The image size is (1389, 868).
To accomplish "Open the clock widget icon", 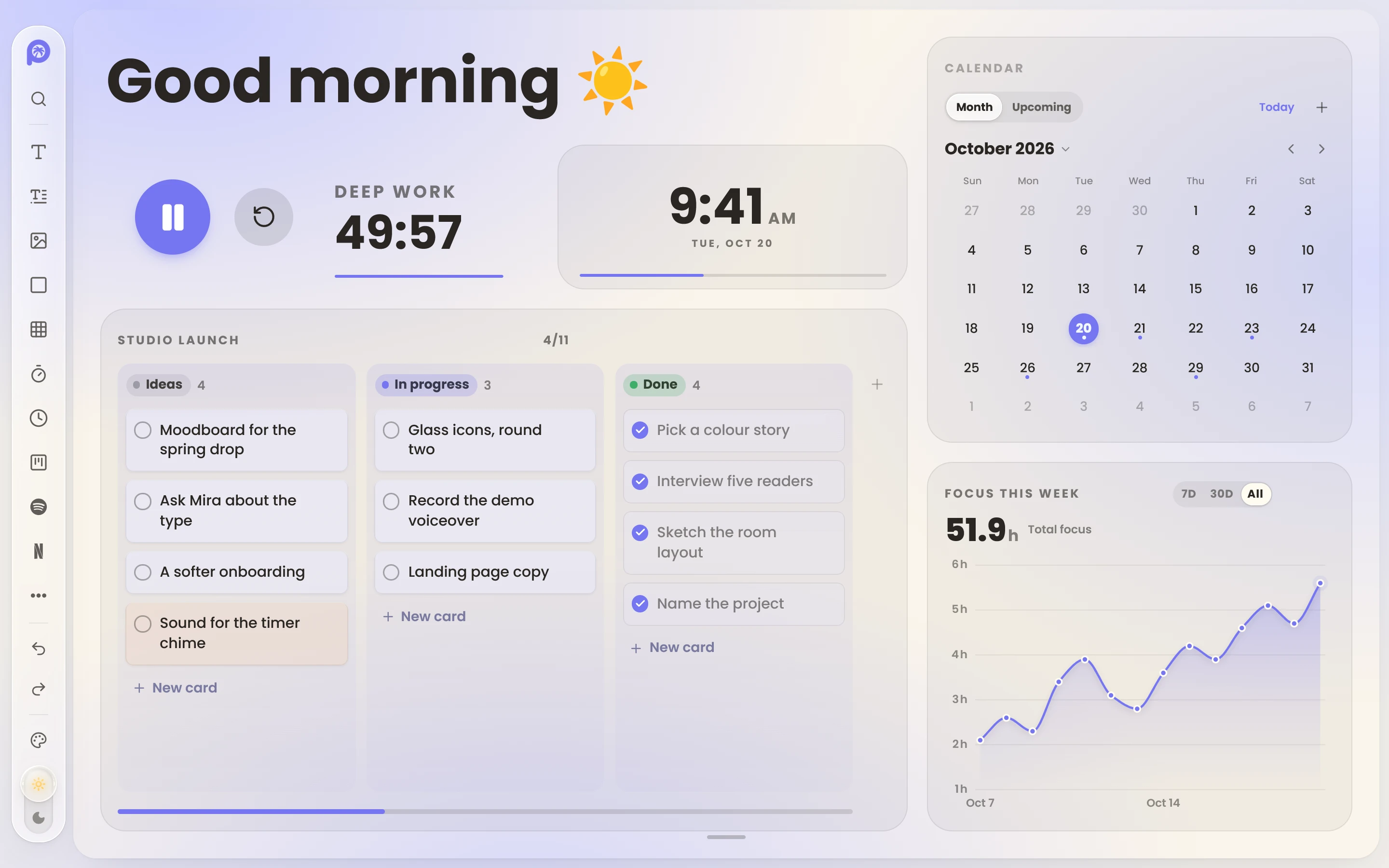I will [39, 418].
